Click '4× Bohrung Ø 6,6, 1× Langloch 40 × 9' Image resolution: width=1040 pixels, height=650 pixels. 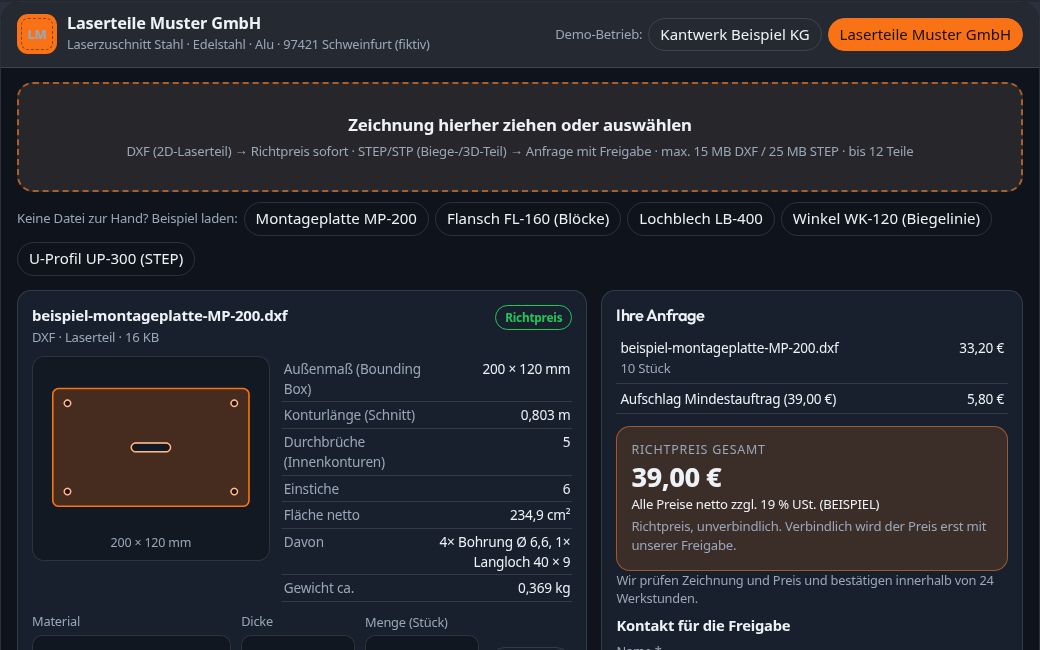[x=504, y=552]
